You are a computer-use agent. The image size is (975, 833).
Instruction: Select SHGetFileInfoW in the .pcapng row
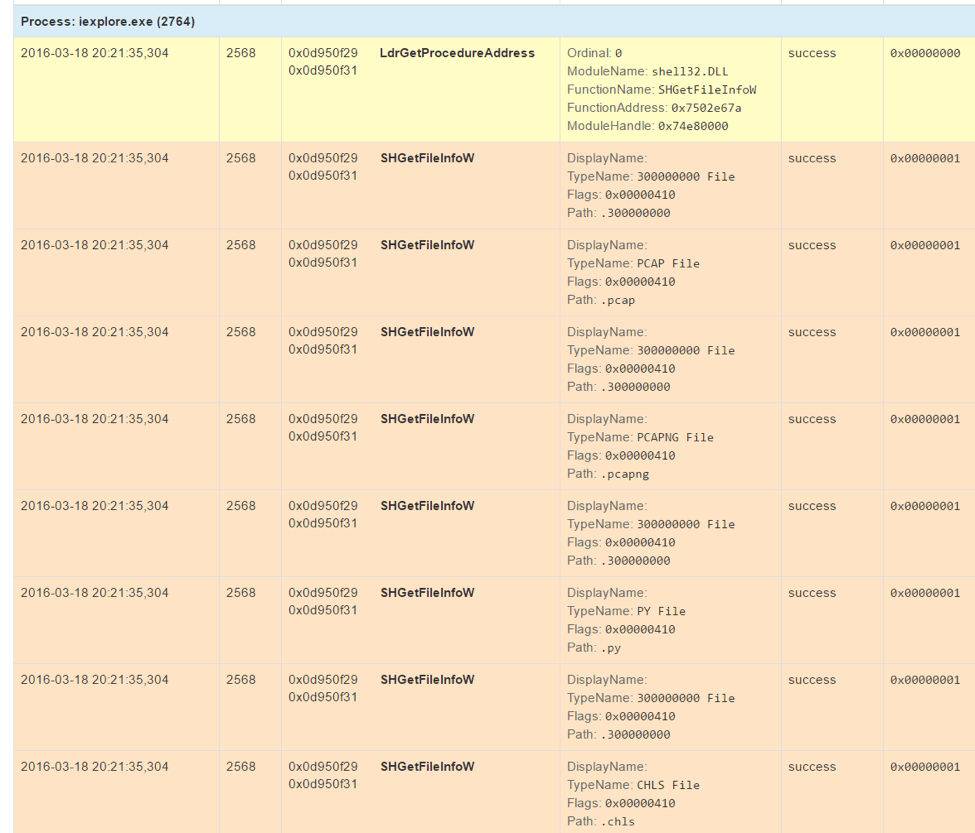point(427,419)
